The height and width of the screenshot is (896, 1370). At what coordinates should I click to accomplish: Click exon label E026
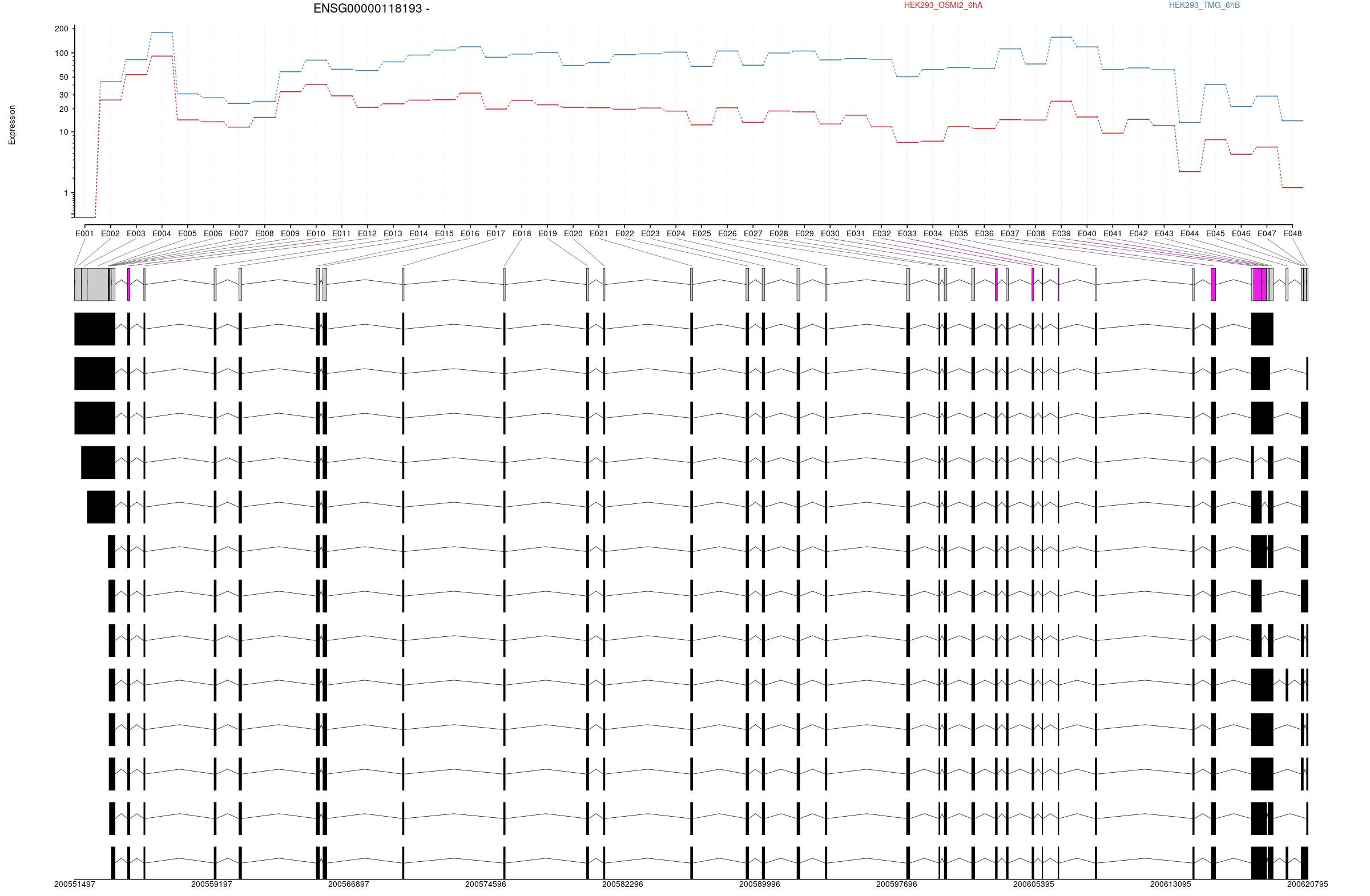727,233
